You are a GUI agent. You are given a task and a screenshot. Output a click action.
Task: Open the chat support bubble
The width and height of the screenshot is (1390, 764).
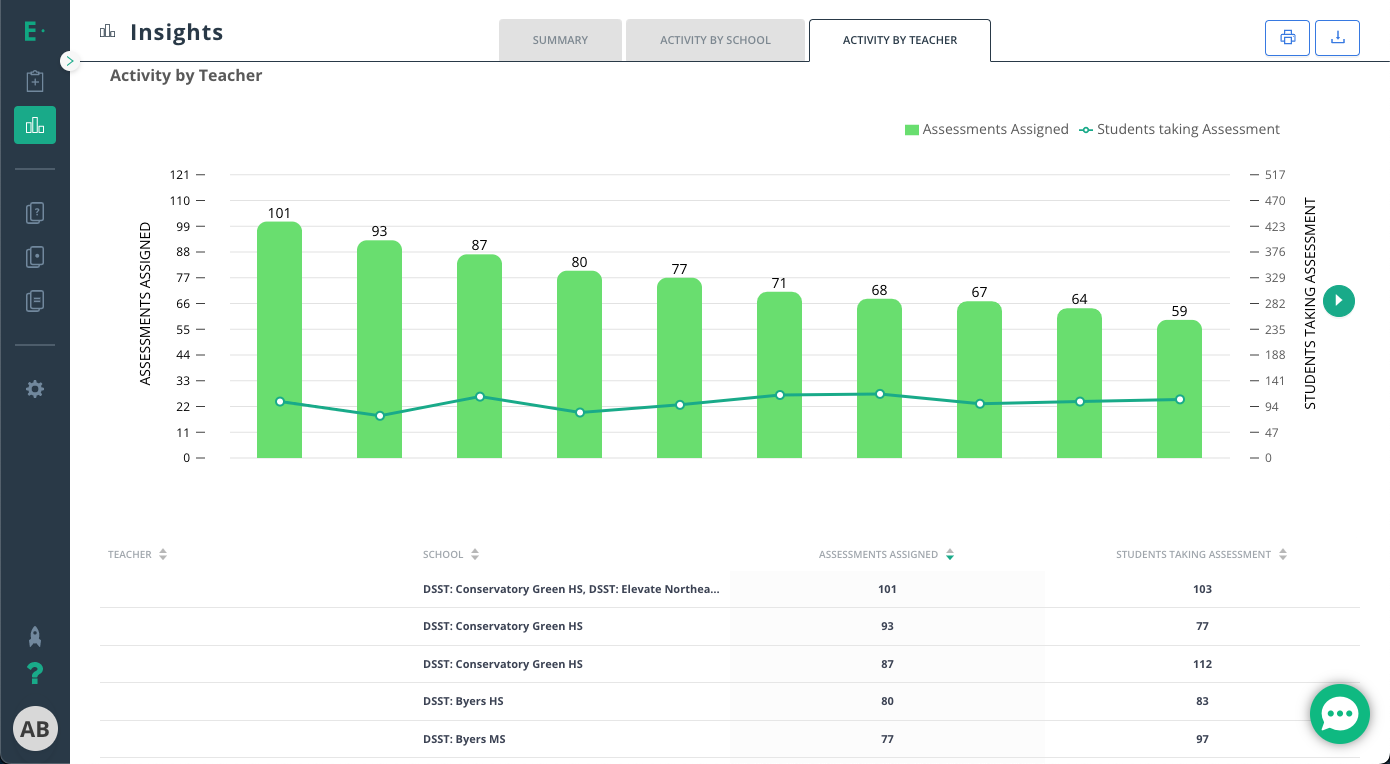click(1339, 714)
